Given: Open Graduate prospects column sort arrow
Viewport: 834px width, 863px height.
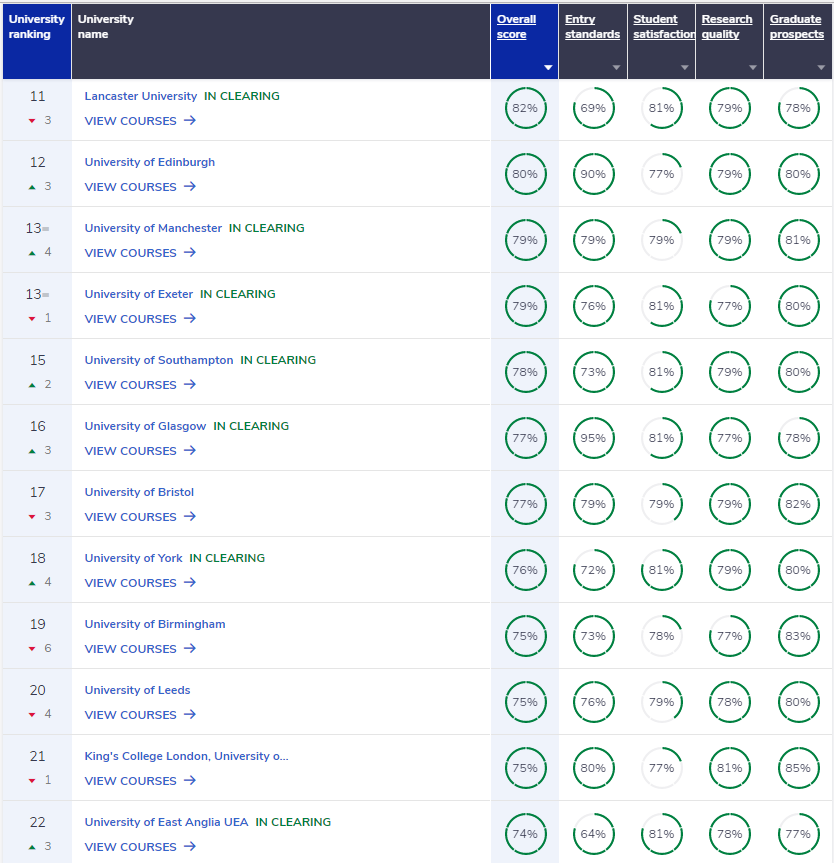Looking at the screenshot, I should pos(821,68).
